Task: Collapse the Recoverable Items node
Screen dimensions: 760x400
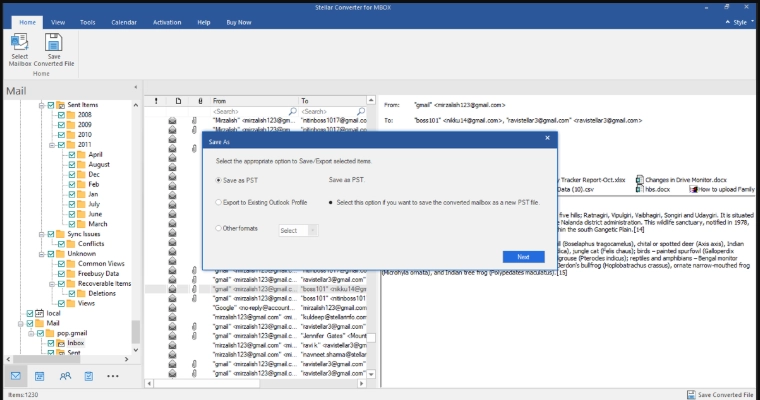Action: 52,284
